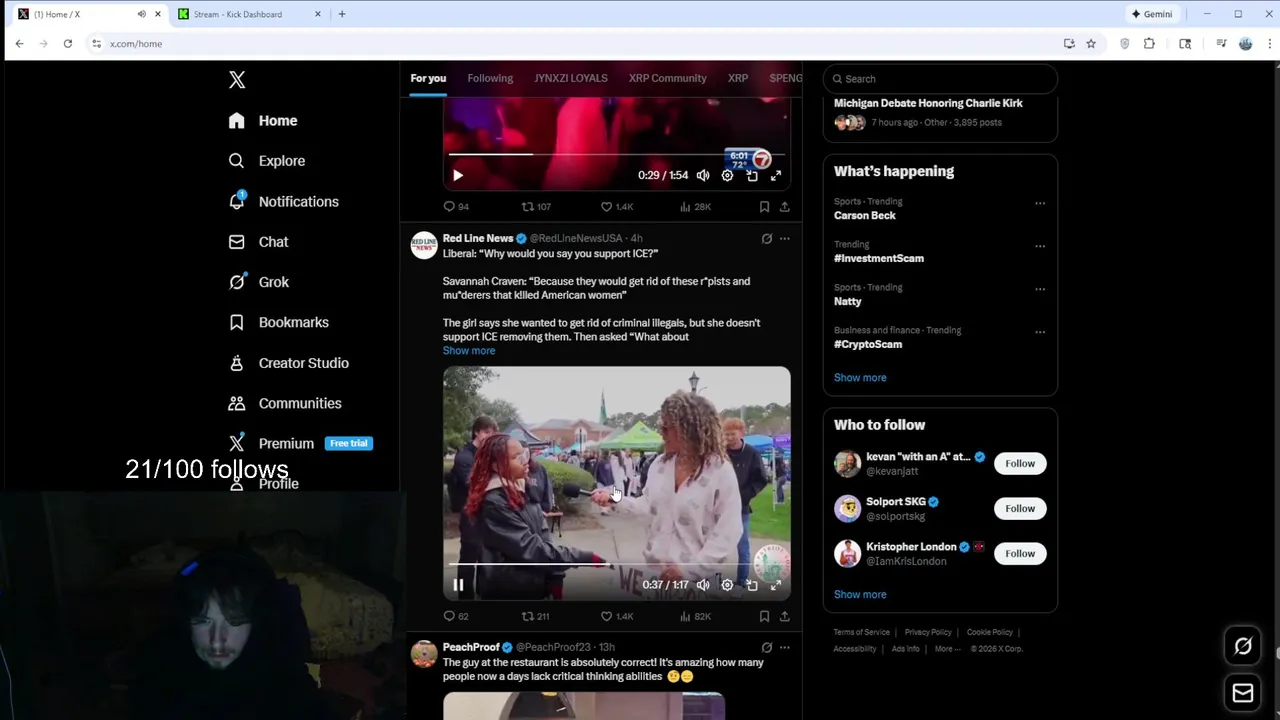Pause the Red Line News video
The height and width of the screenshot is (720, 1280).
tap(458, 585)
